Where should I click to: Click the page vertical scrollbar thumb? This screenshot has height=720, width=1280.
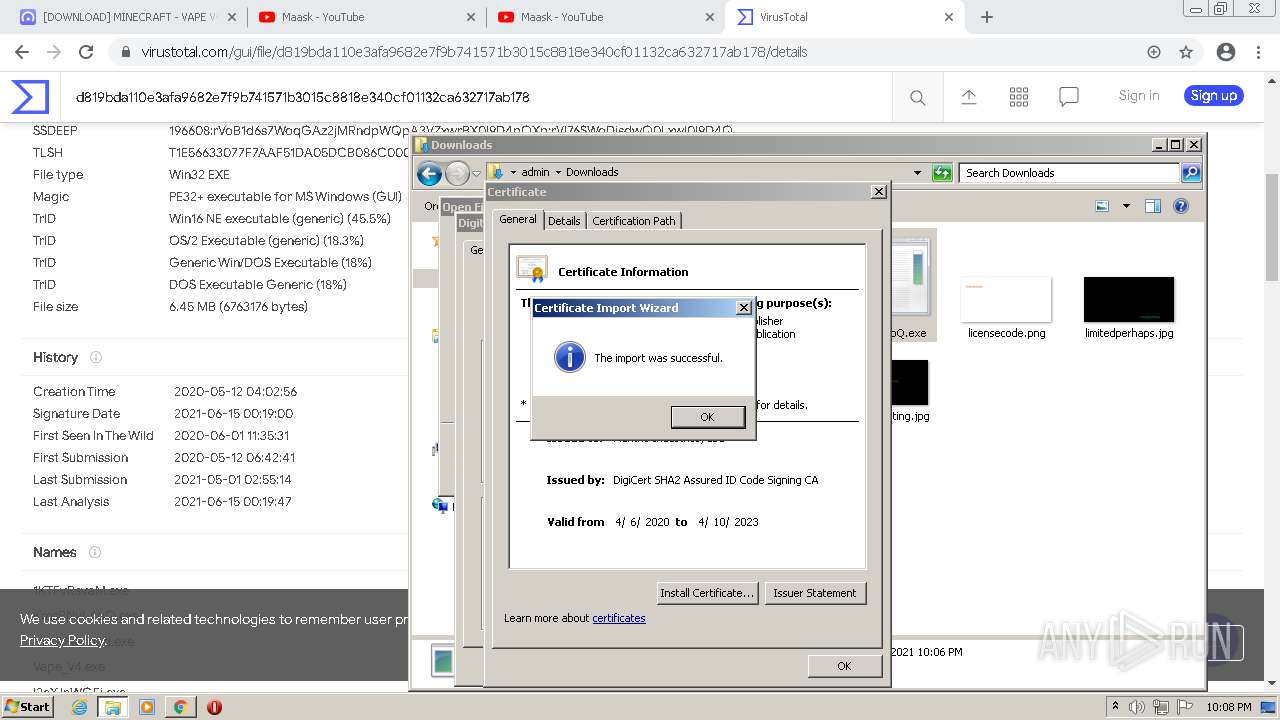1272,227
